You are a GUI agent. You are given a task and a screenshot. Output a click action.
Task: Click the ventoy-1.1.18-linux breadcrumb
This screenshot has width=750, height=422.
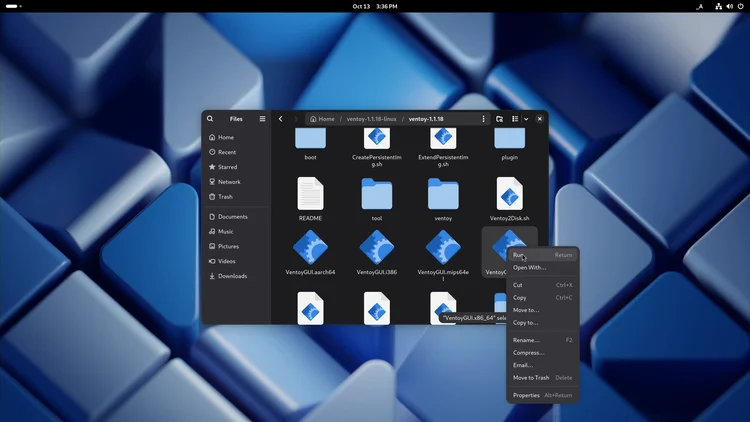[x=372, y=119]
